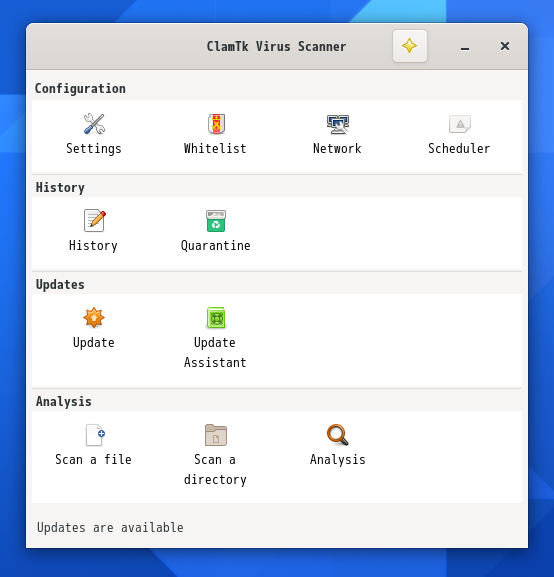The width and height of the screenshot is (554, 577).
Task: Click the ClamTk Virus Scanner window title
Action: tap(276, 47)
